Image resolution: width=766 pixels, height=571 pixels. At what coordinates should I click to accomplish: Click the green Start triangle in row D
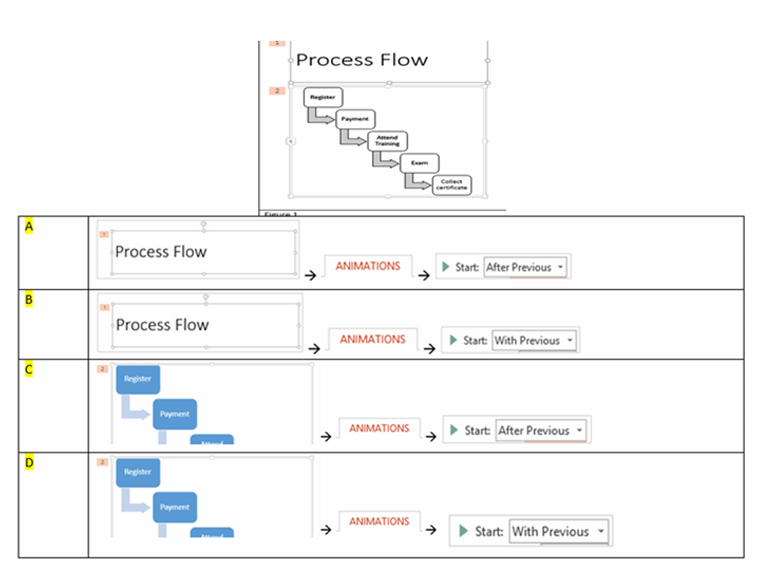463,531
